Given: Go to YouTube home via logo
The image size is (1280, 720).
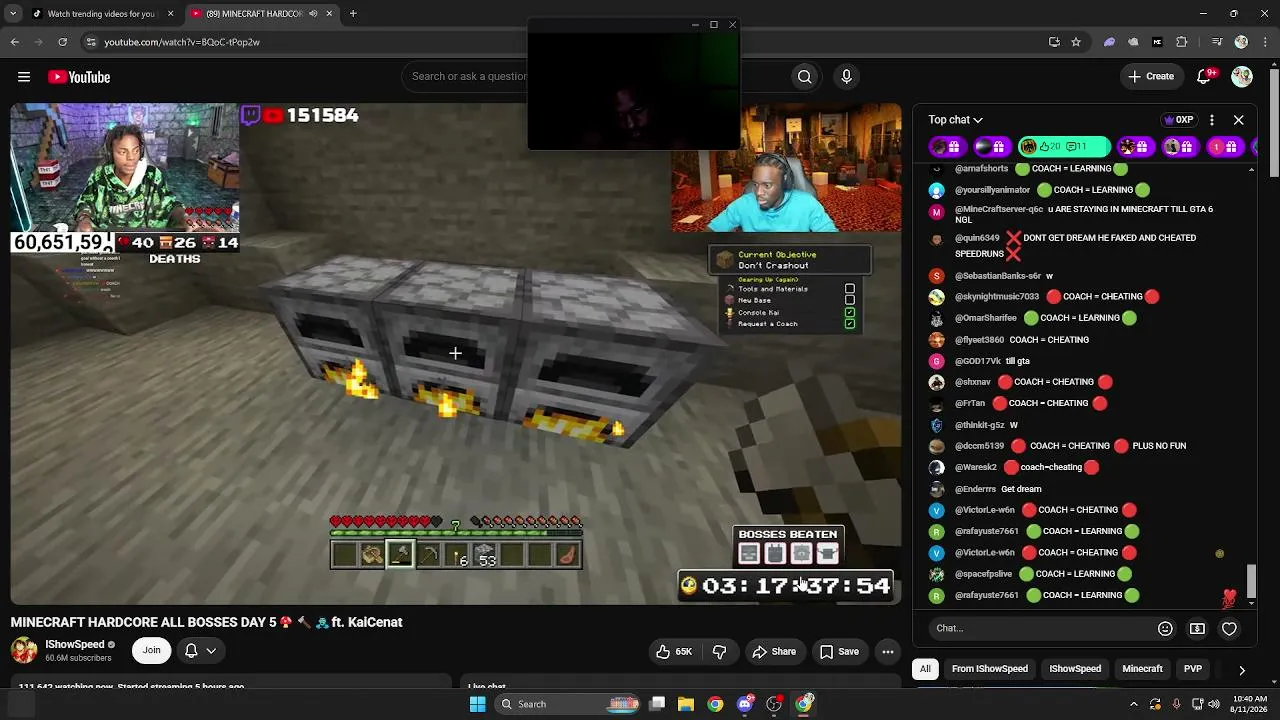Looking at the screenshot, I should coord(79,77).
